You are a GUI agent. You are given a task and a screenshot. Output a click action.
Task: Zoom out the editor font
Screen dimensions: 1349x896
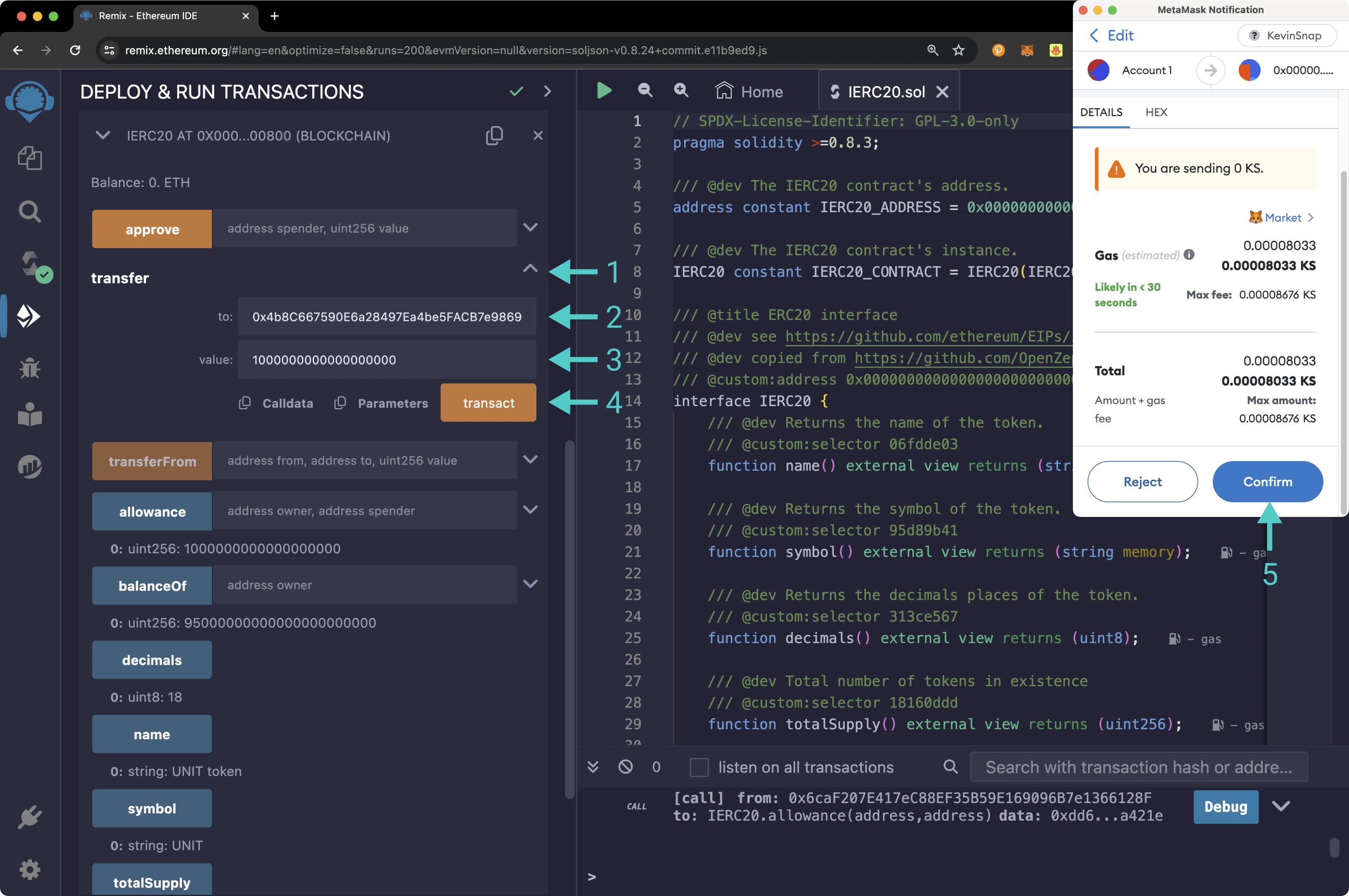pos(645,90)
